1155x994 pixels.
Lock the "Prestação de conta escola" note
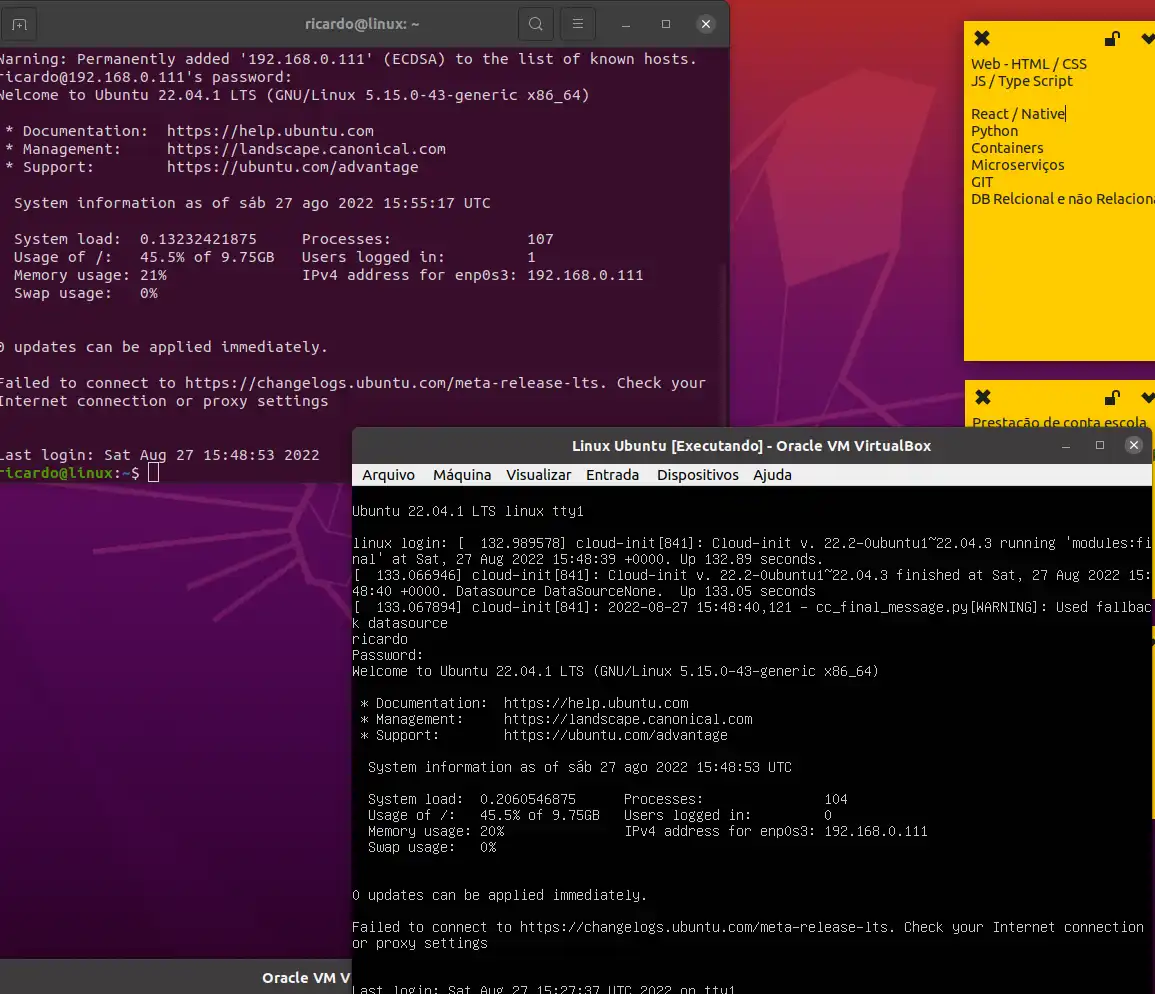pos(1112,398)
